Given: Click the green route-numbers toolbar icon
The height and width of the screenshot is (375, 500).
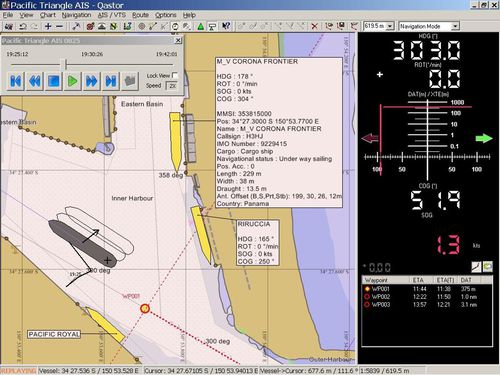Looking at the screenshot, I should click(x=127, y=26).
